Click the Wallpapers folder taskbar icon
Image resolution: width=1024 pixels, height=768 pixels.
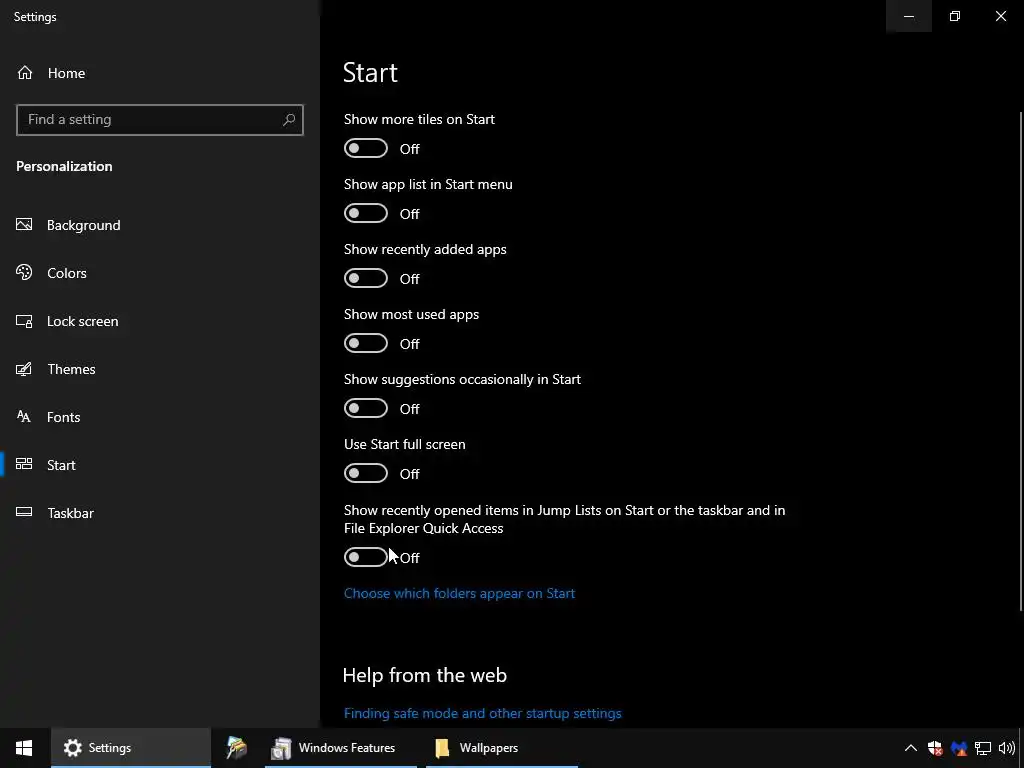coord(442,748)
